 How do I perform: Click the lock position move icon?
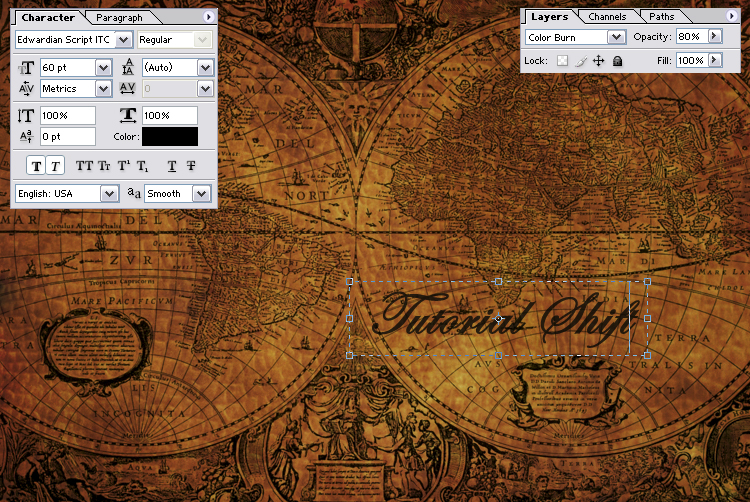point(598,61)
